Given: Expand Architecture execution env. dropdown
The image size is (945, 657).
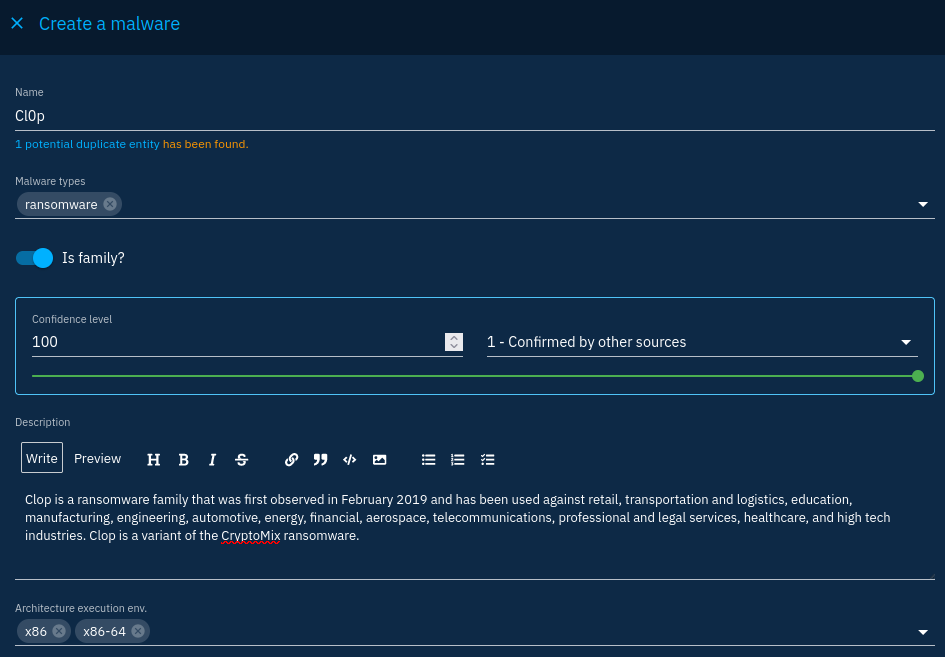Looking at the screenshot, I should point(922,632).
